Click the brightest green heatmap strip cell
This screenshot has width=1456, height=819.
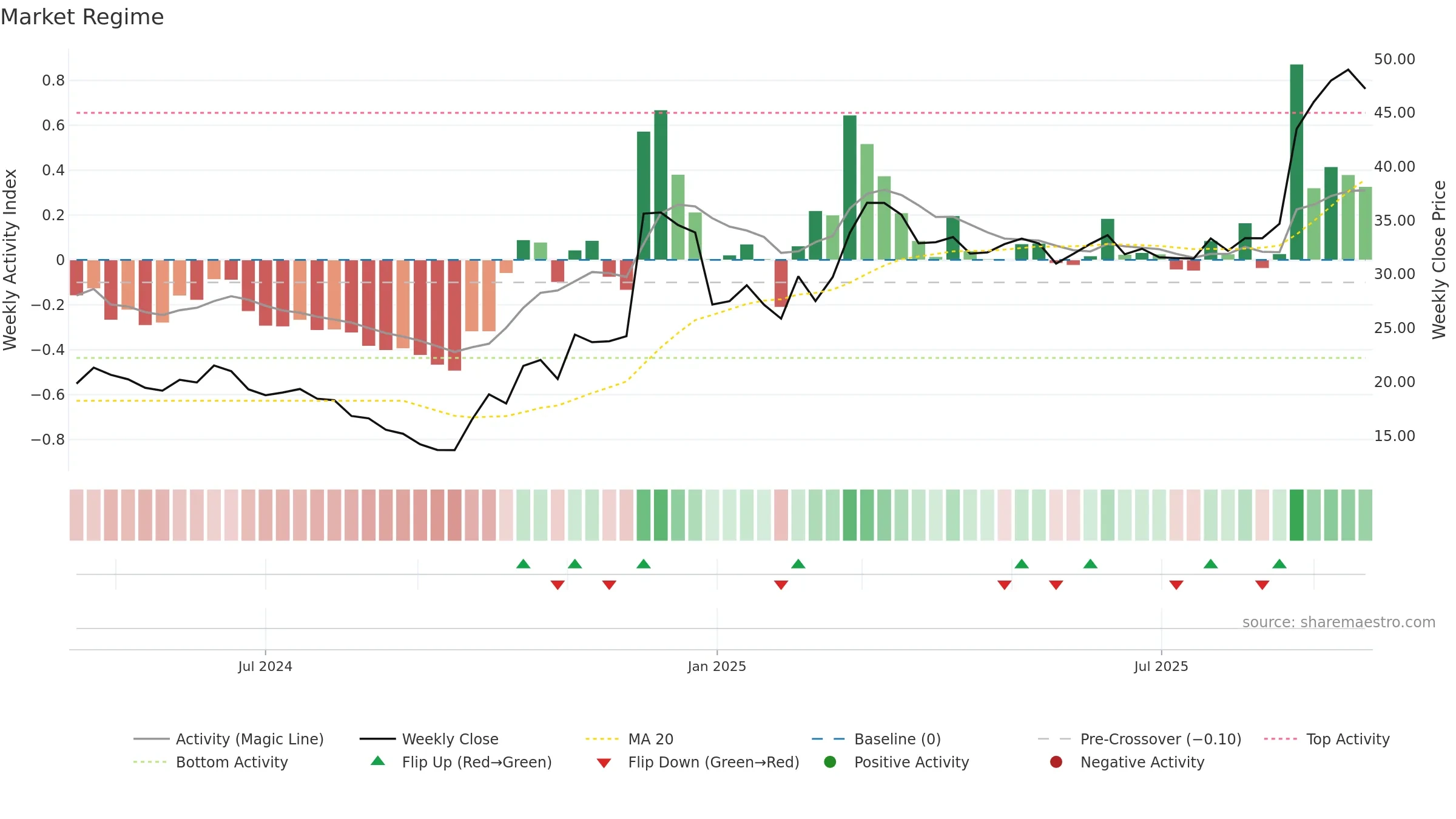1296,515
